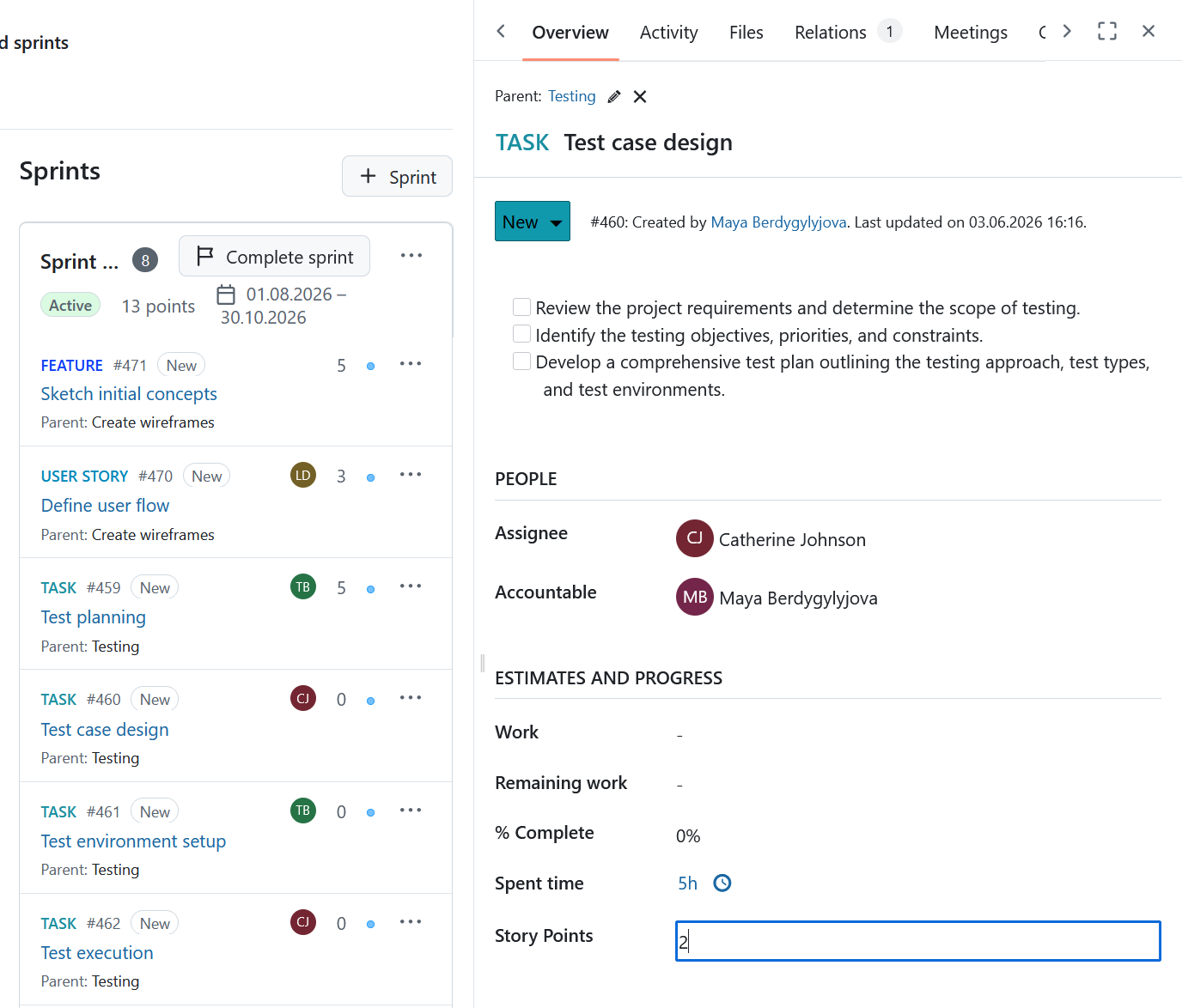Open Test environment setup work package
1182x1008 pixels.
click(x=133, y=841)
